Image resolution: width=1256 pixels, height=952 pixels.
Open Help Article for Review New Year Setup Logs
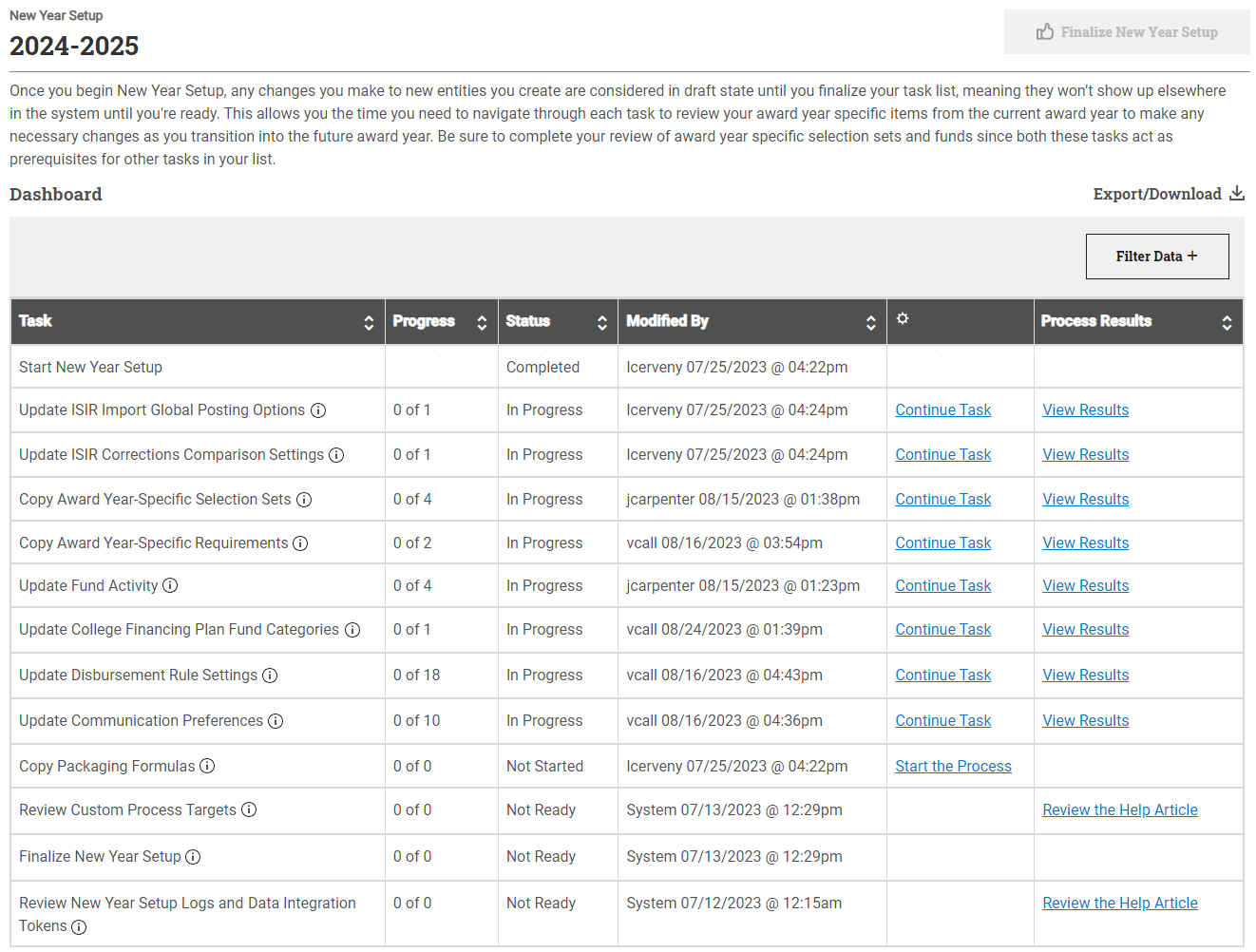1119,904
